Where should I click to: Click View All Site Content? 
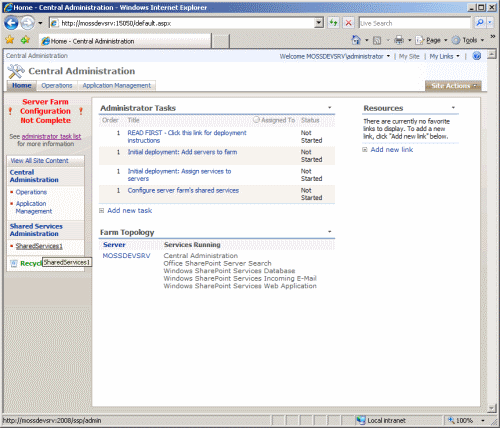click(39, 161)
